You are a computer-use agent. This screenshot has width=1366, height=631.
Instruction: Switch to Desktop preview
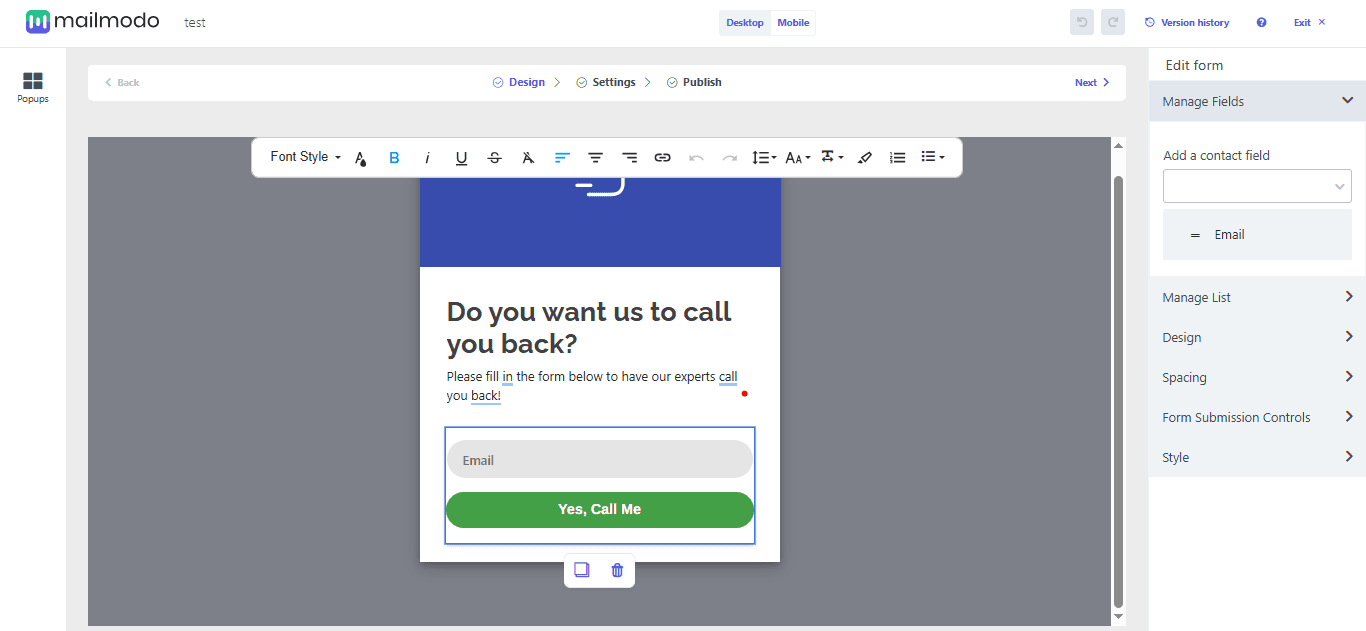click(744, 23)
